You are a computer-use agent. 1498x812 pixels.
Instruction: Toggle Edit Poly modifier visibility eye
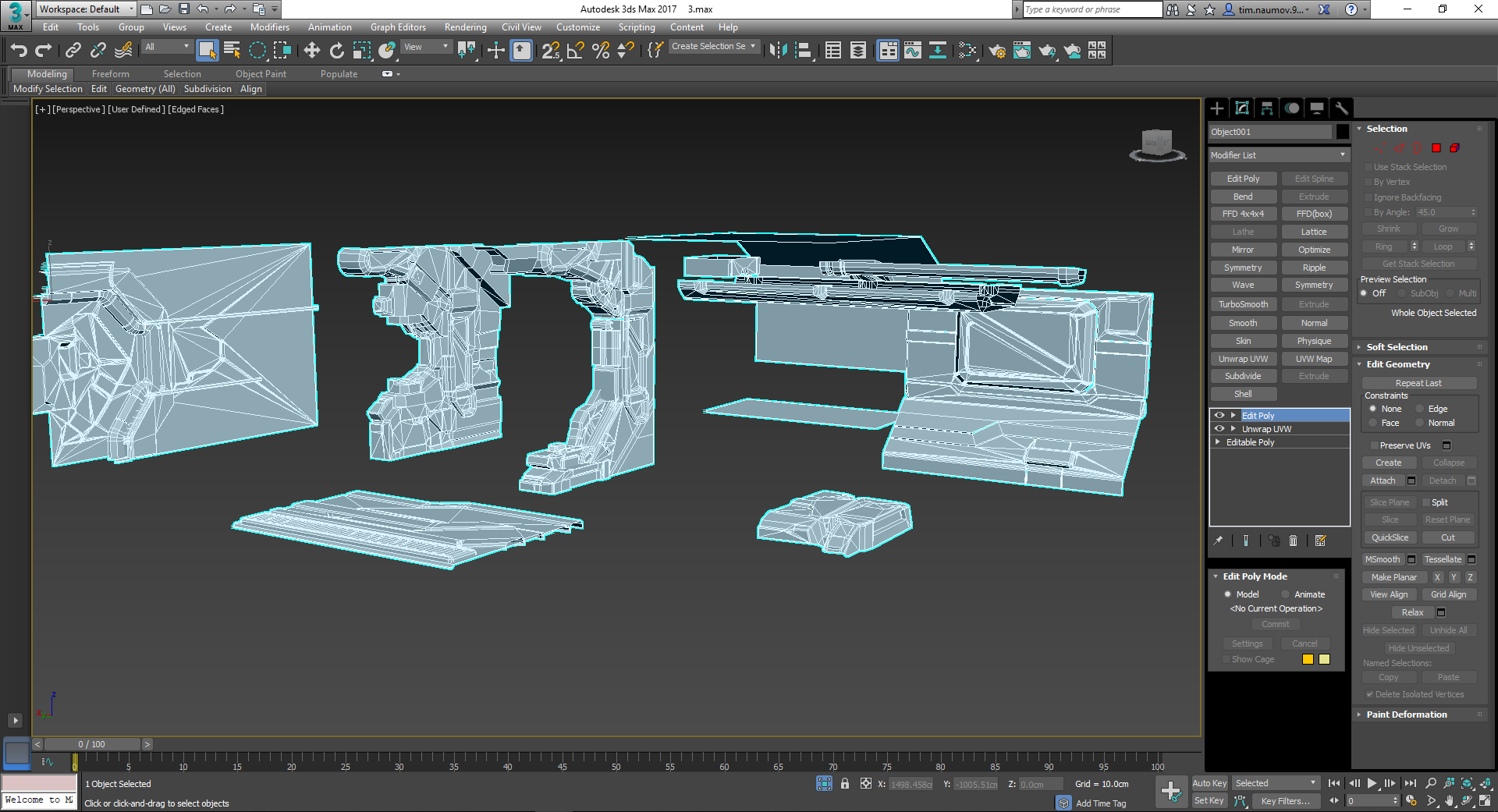[x=1219, y=416]
